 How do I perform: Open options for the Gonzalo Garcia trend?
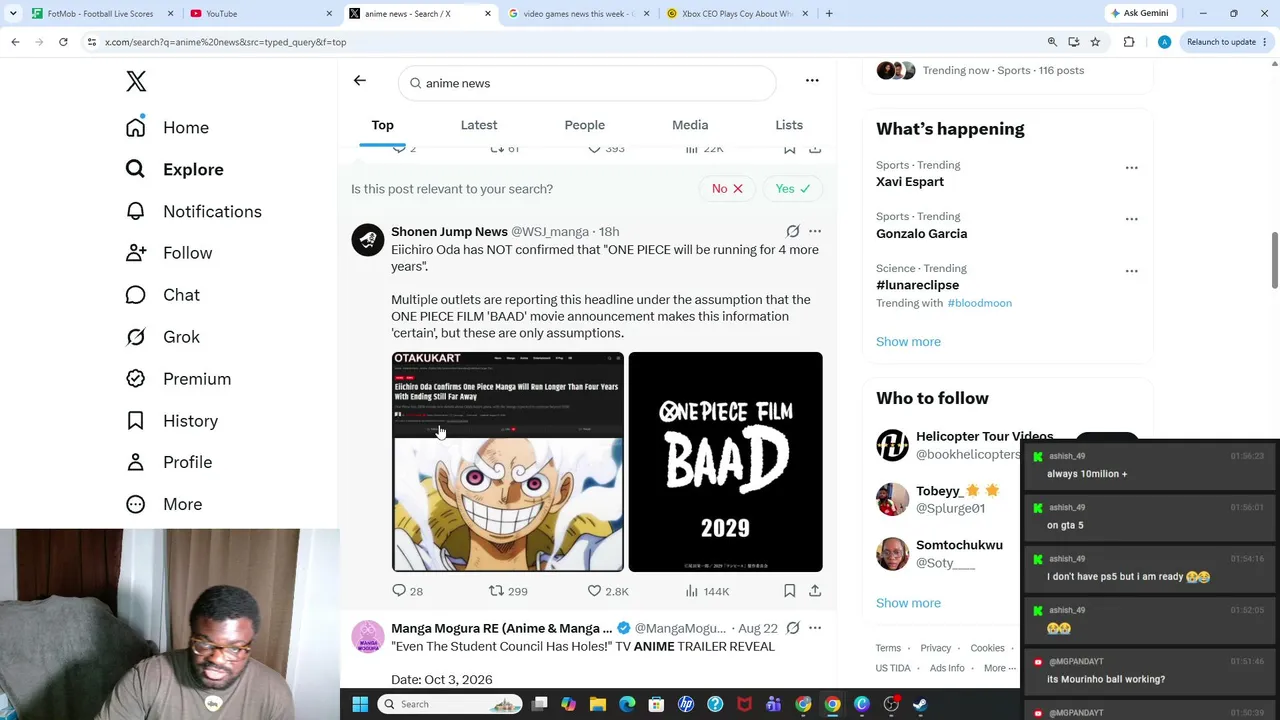(x=1131, y=218)
